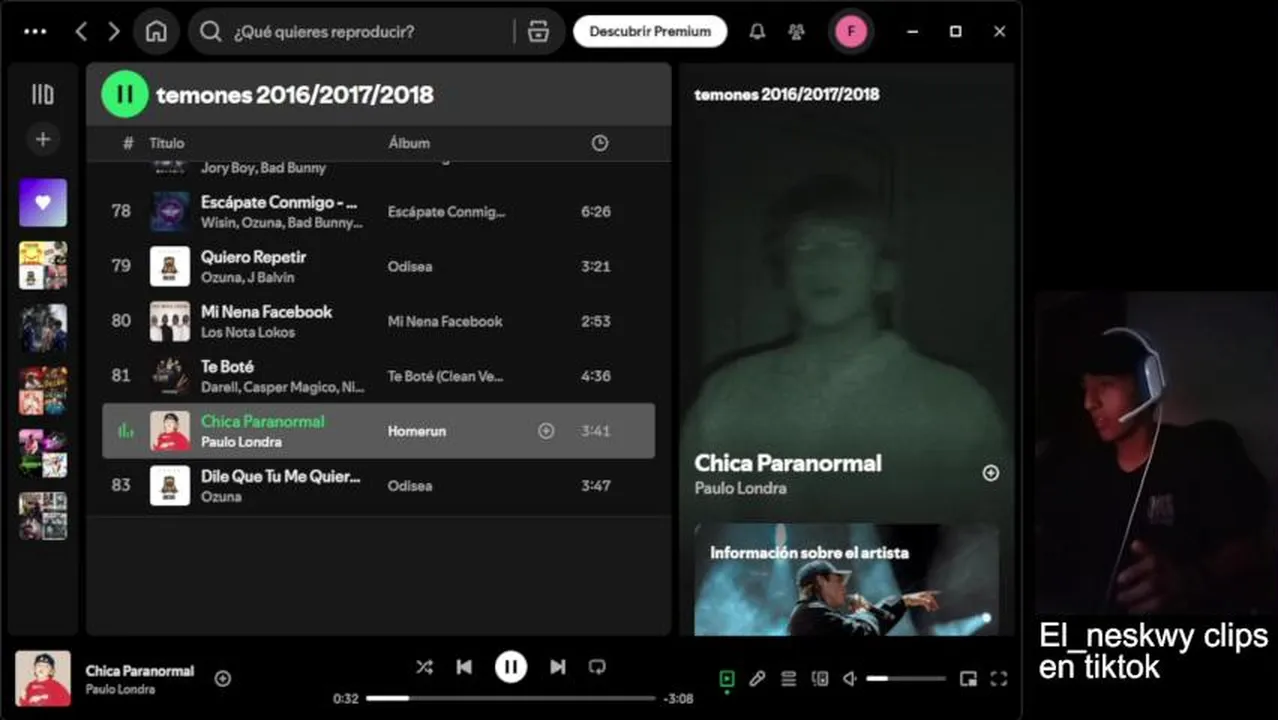This screenshot has height=720, width=1278.
Task: Create a playlist with plus icon
Action: coord(43,139)
